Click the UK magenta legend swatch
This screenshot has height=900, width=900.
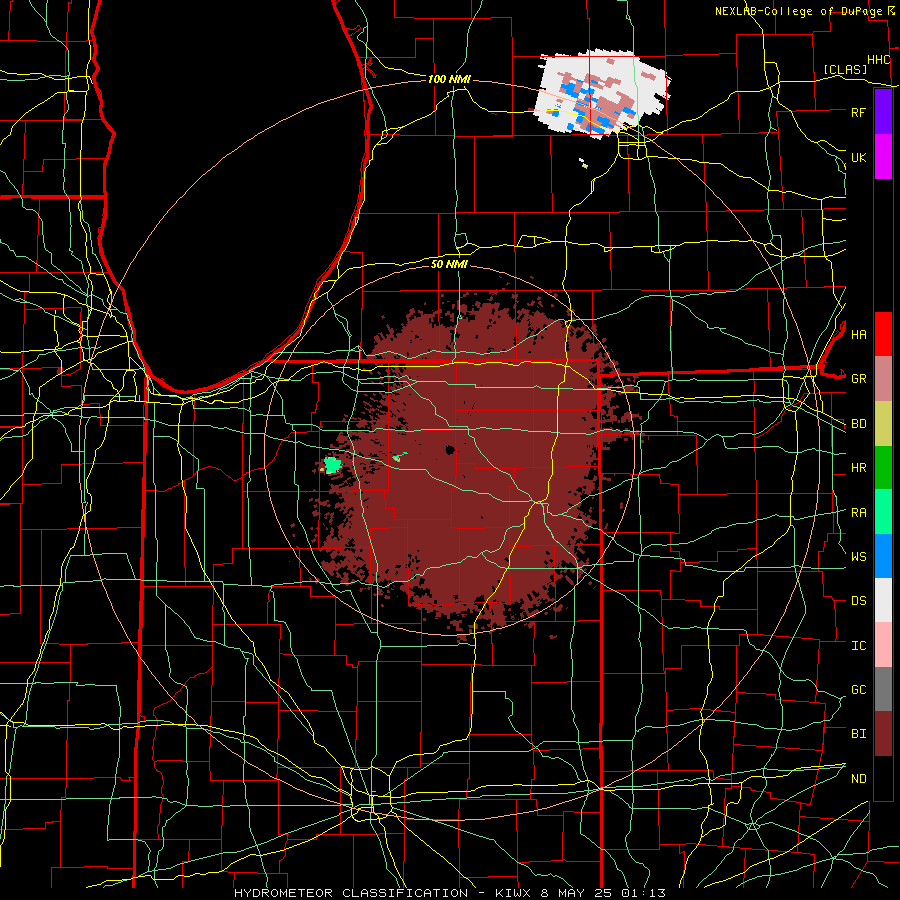point(883,157)
